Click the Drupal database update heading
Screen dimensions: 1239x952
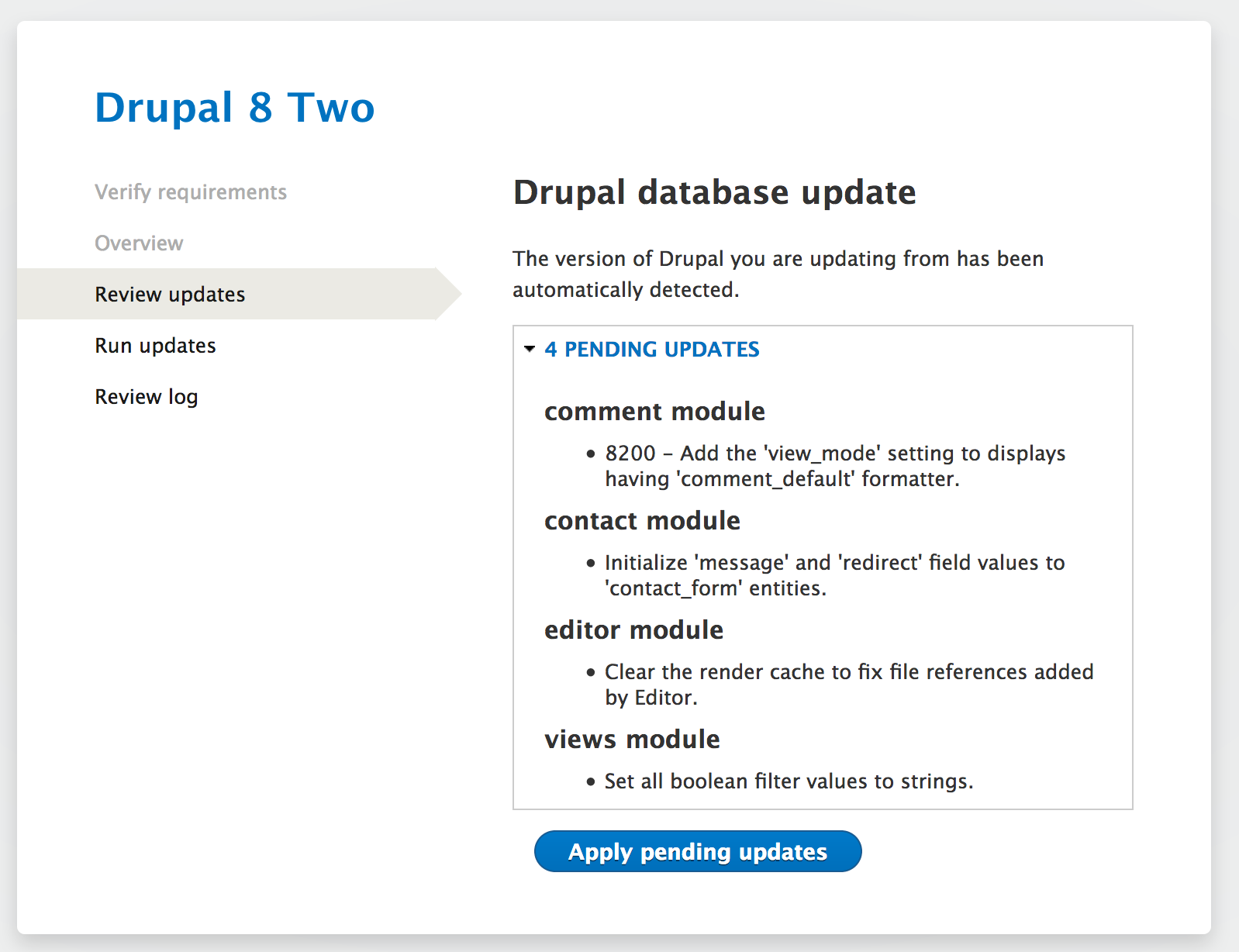coord(714,192)
